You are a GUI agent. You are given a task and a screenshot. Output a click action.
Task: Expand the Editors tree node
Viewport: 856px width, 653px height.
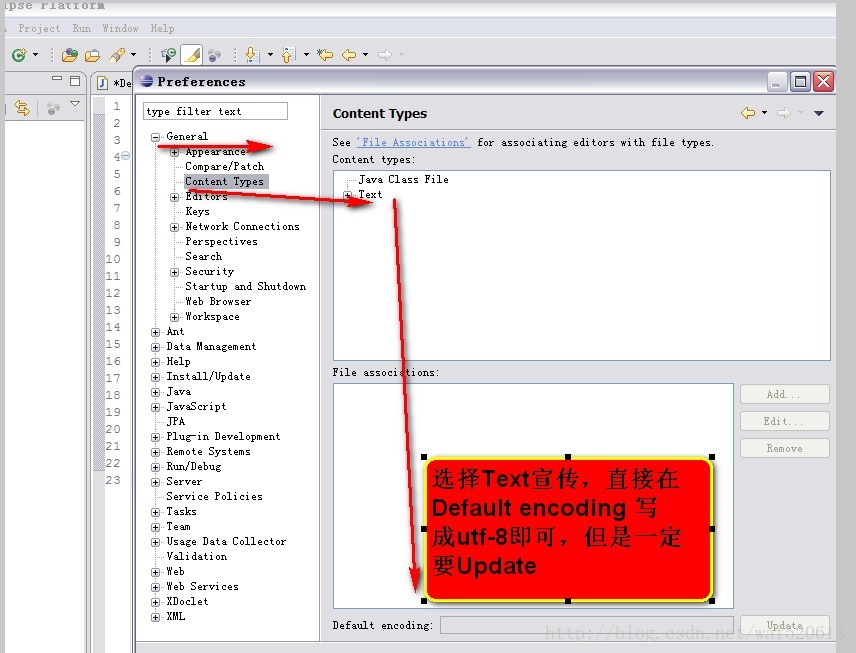(x=174, y=197)
